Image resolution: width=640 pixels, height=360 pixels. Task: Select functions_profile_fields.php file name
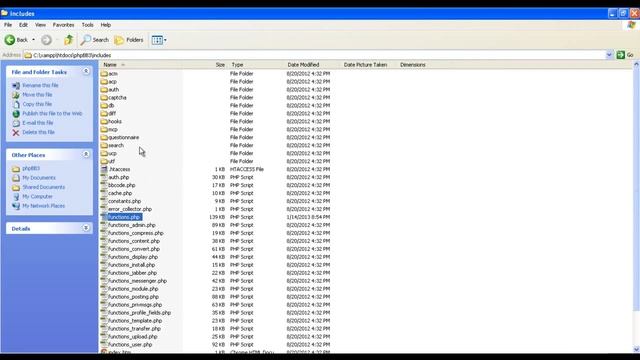(140, 313)
